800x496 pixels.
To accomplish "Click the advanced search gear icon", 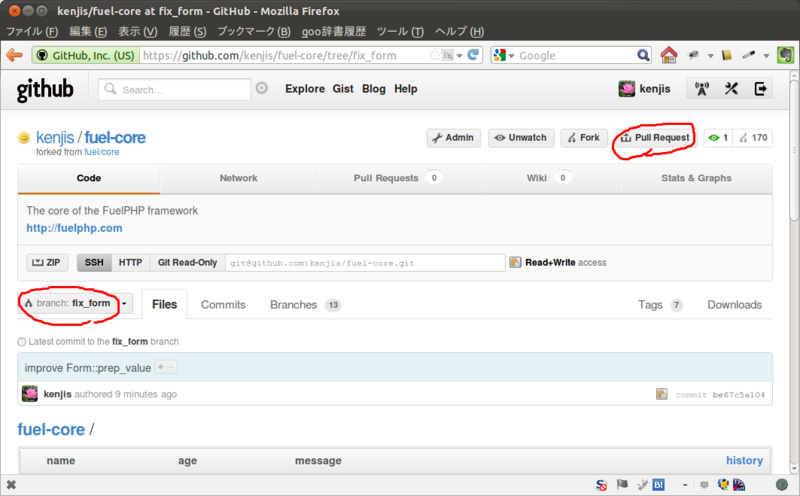I will tap(262, 88).
